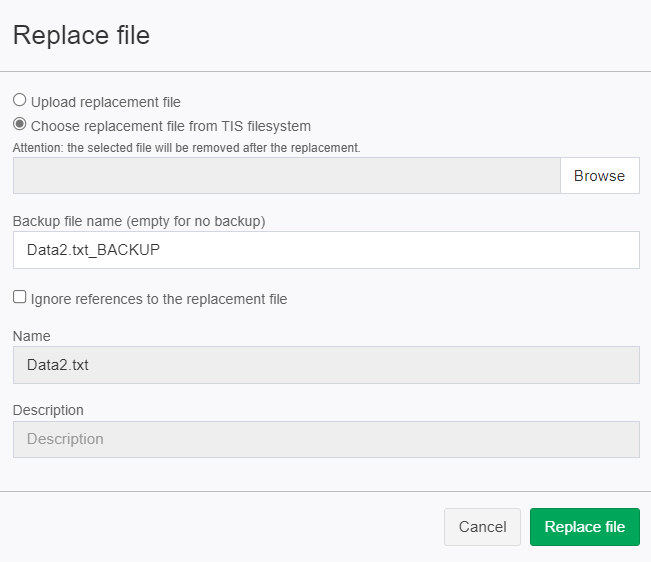Click the Data2.txt_BACKUP text in backup field
Viewport: 651px width, 562px height.
tap(93, 250)
